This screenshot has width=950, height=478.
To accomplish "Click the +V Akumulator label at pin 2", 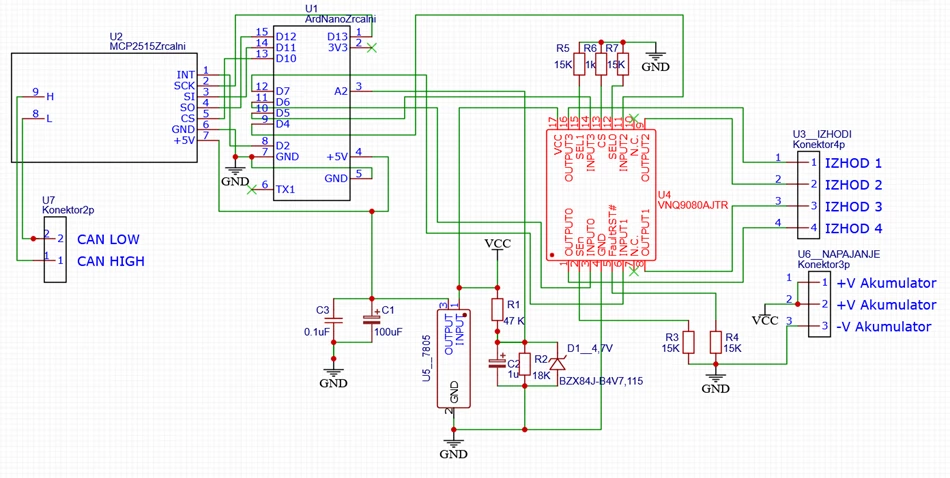I will (x=887, y=305).
